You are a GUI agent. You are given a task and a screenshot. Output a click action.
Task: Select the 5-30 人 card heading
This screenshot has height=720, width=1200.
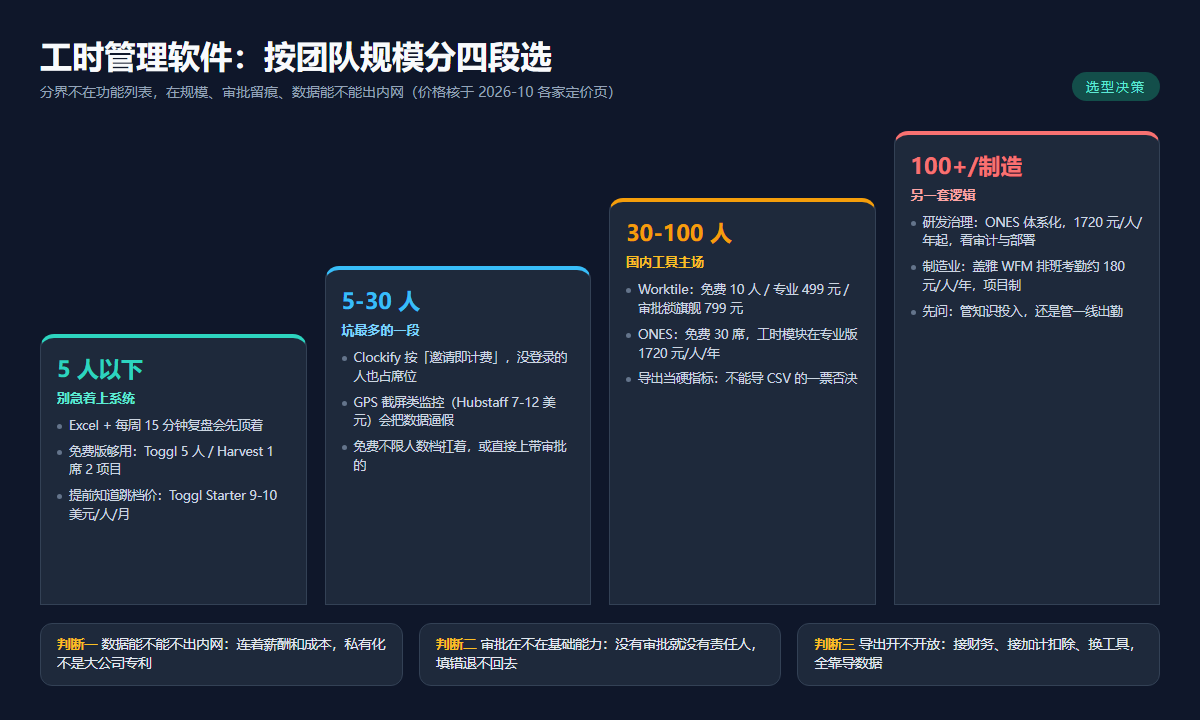click(x=381, y=301)
